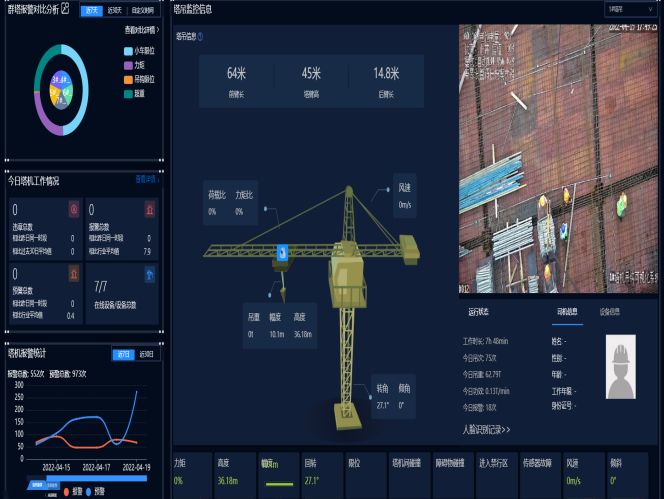664x499 pixels.
Task: Click the orange warning total icon
Action: pos(74,273)
